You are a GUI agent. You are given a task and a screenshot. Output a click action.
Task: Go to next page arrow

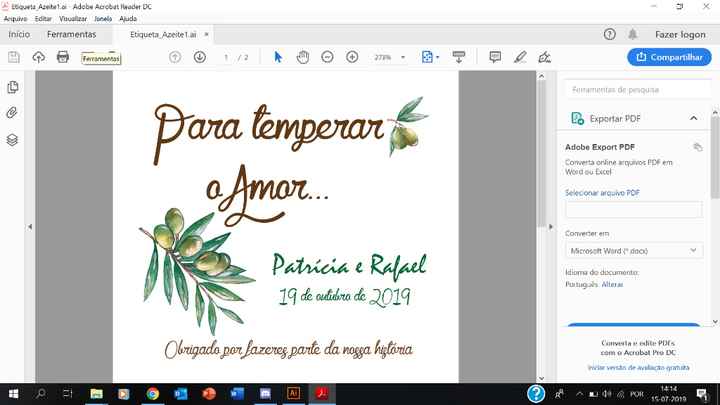coord(199,57)
